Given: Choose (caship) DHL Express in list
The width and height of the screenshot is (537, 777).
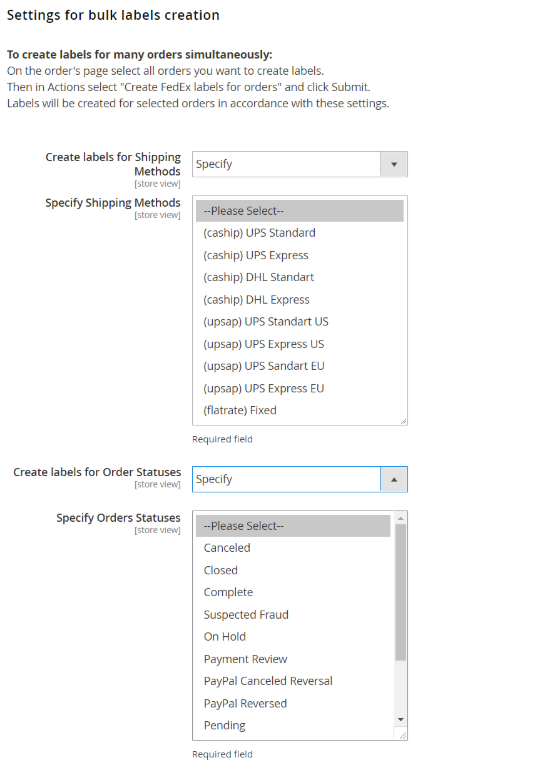Looking at the screenshot, I should pos(300,299).
